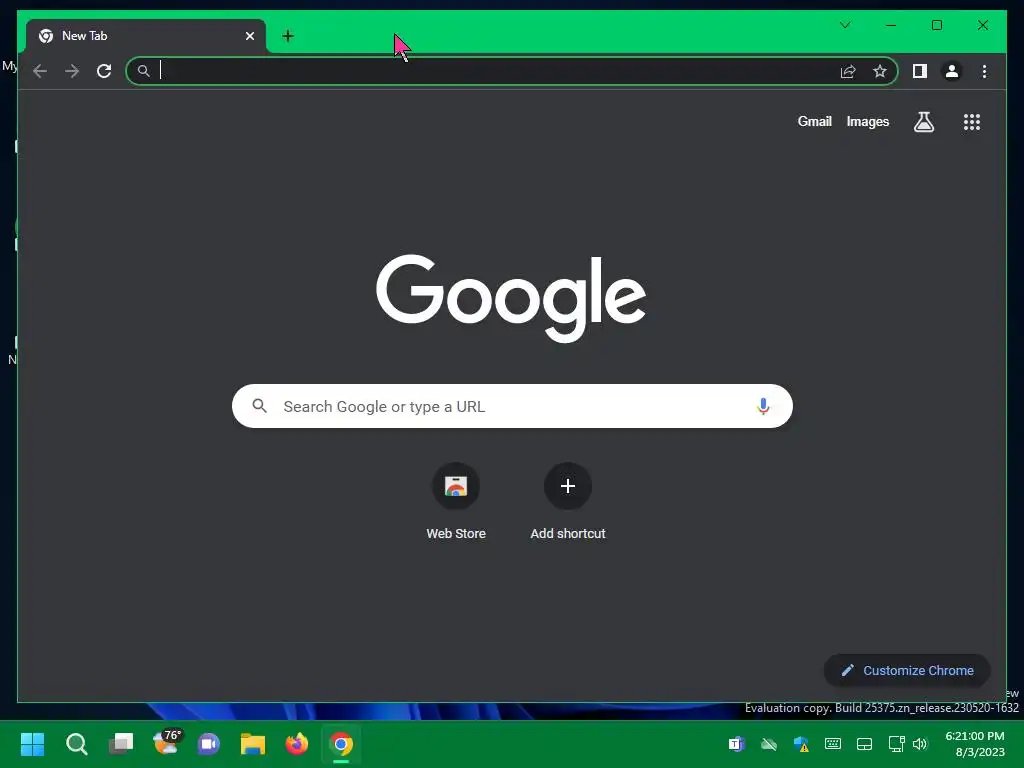This screenshot has height=768, width=1024.
Task: Click the Chrome taskbar icon
Action: pyautogui.click(x=341, y=744)
